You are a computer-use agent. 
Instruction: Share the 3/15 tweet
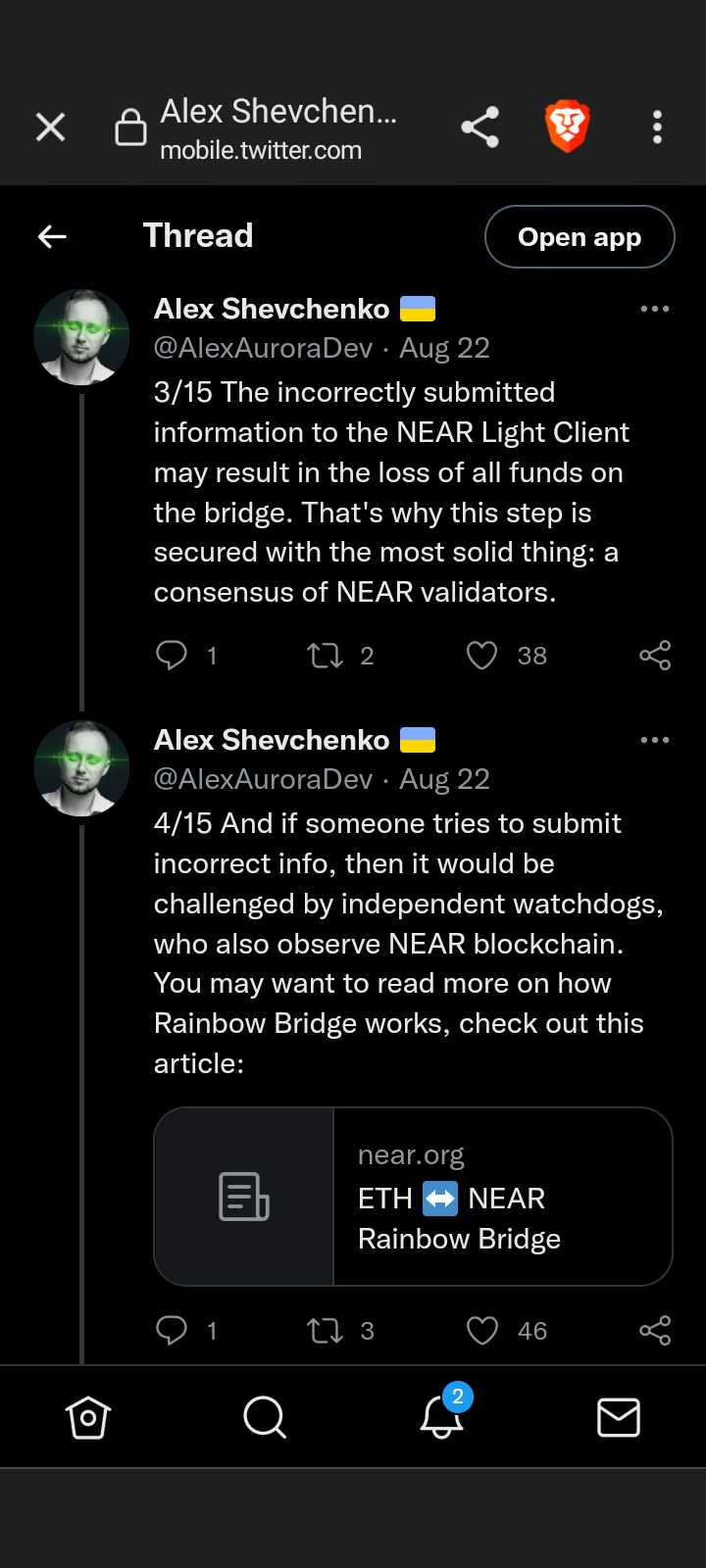[x=655, y=655]
